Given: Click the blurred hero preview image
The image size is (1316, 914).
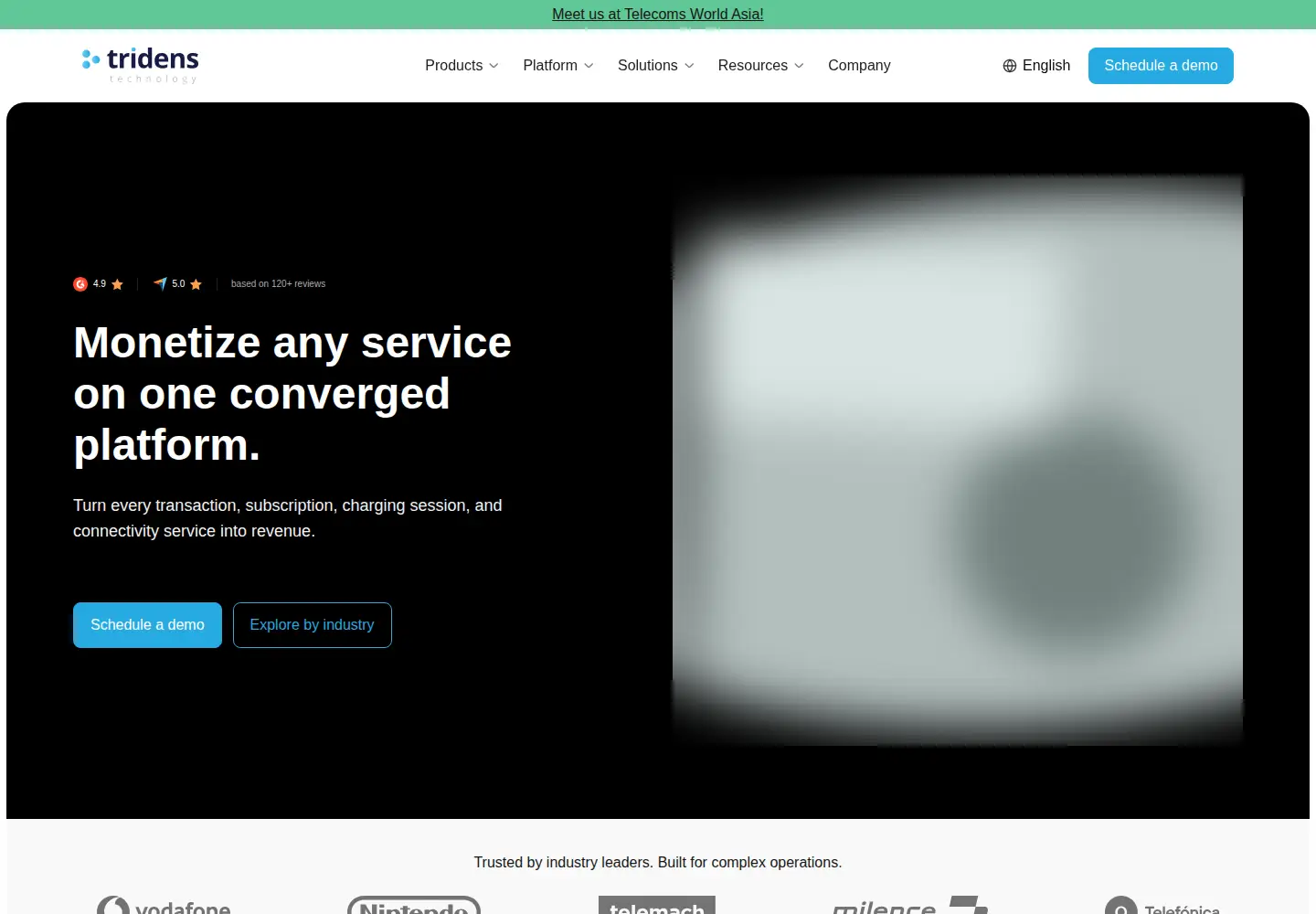Looking at the screenshot, I should [958, 460].
